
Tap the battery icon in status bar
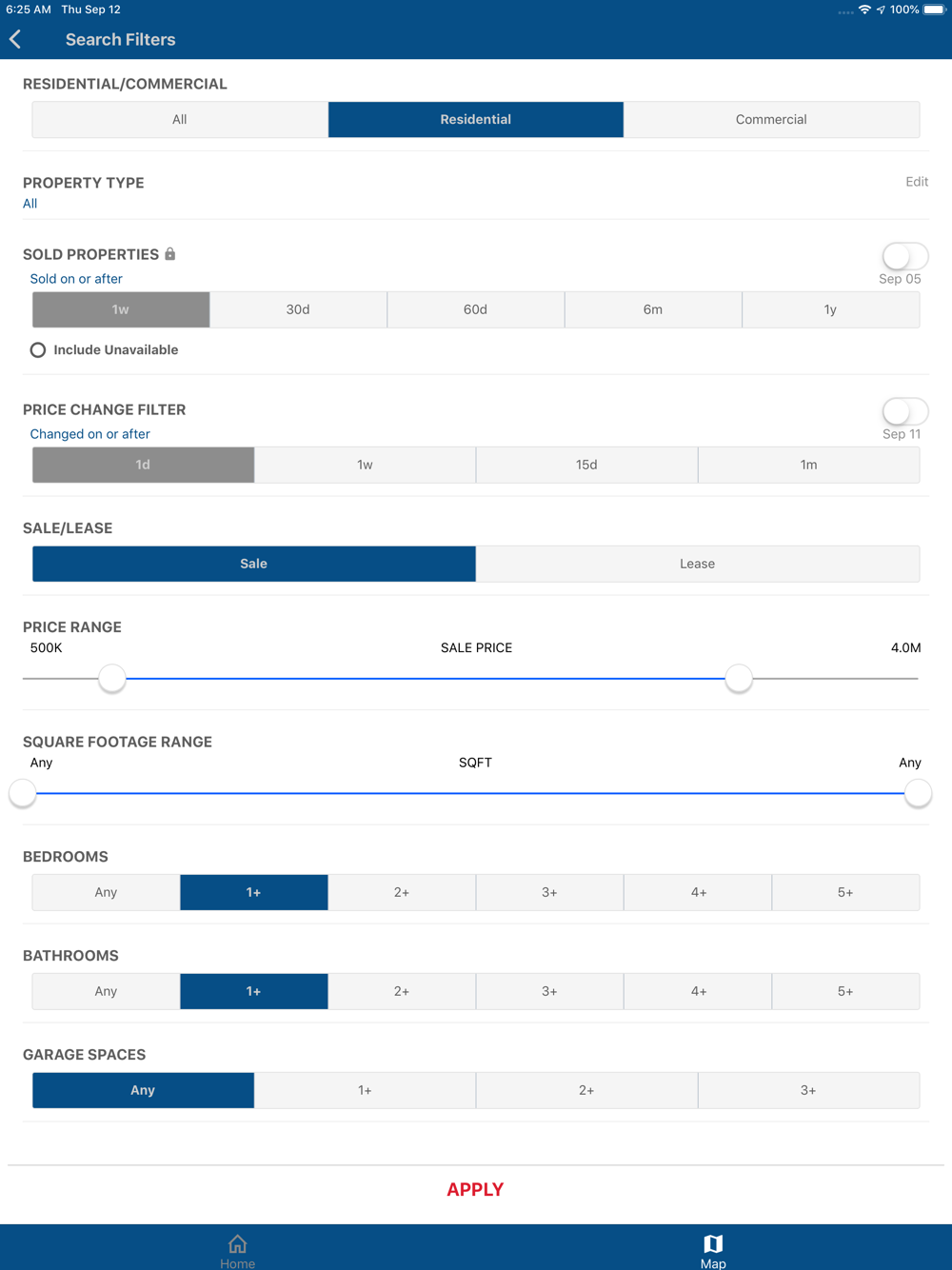click(934, 10)
